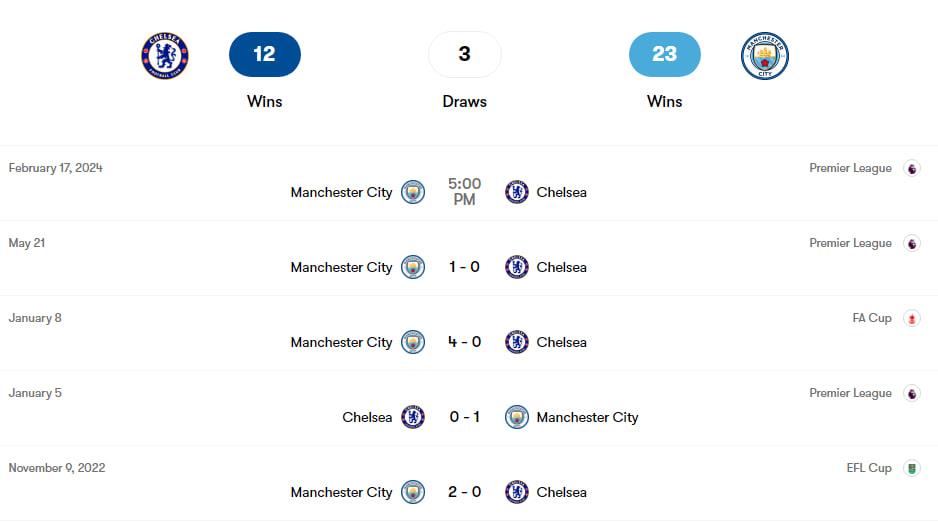Image resolution: width=938 pixels, height=523 pixels.
Task: Click Chelsea badge in the 0 - 1 match
Action: point(413,417)
